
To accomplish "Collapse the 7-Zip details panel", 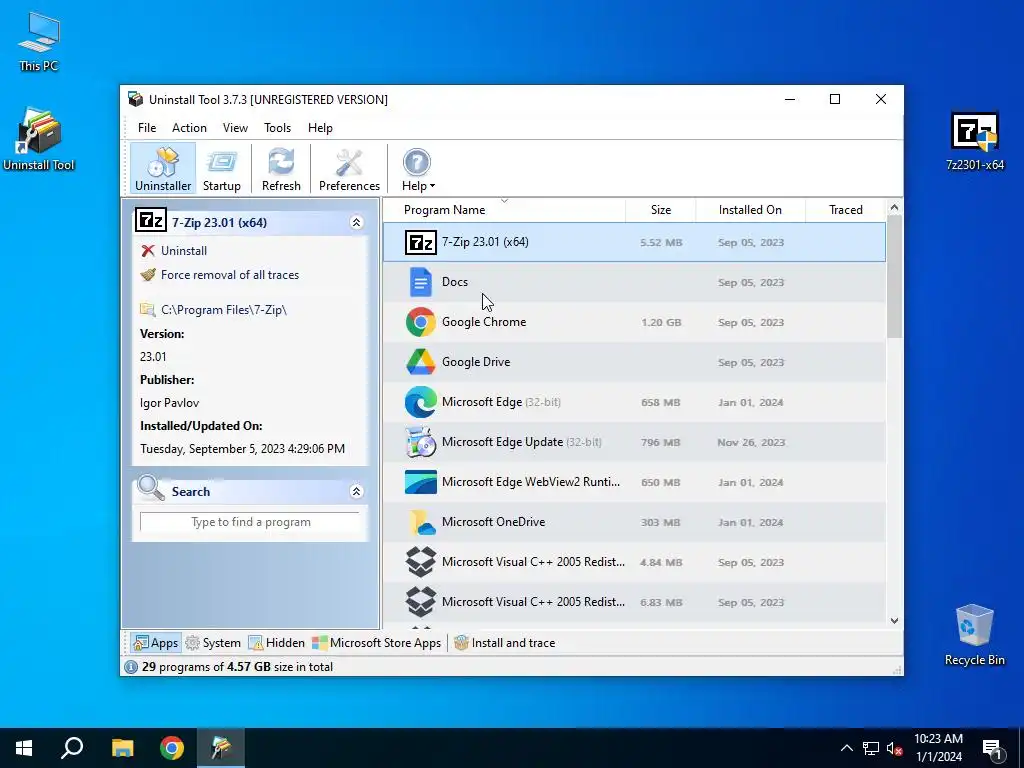I will pyautogui.click(x=357, y=223).
